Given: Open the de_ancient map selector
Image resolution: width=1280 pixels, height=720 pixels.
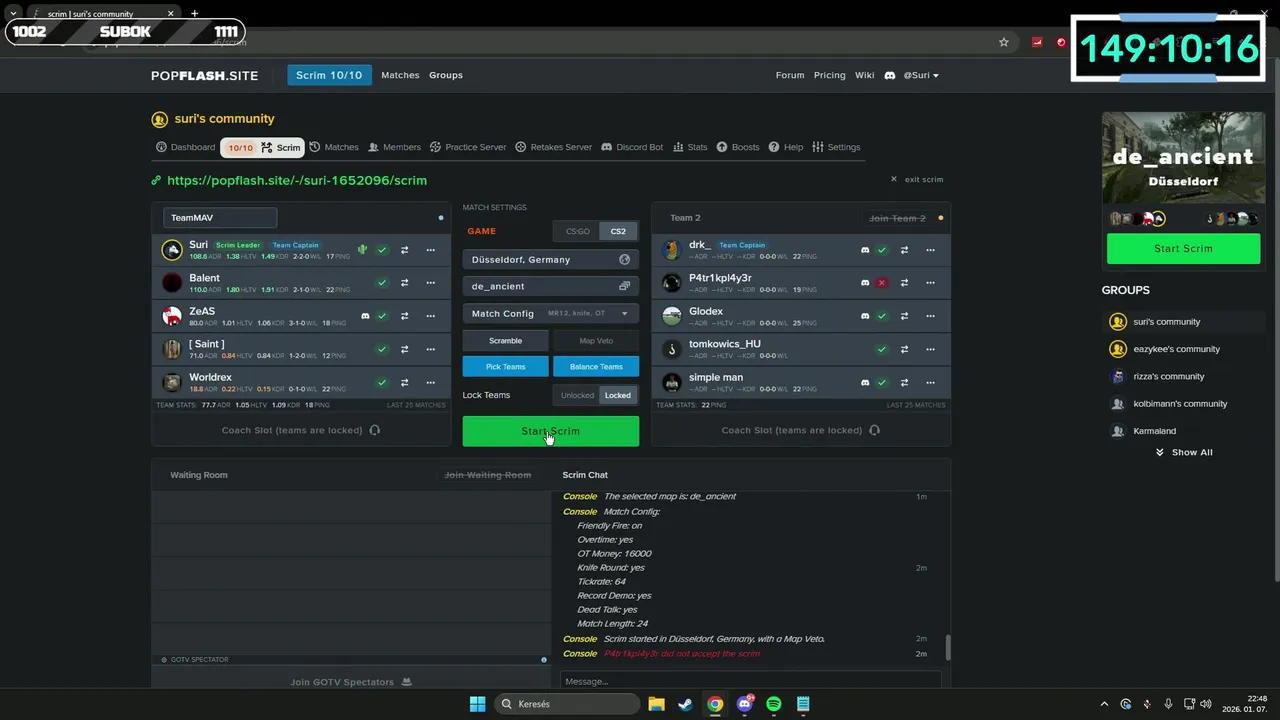Looking at the screenshot, I should tap(551, 286).
